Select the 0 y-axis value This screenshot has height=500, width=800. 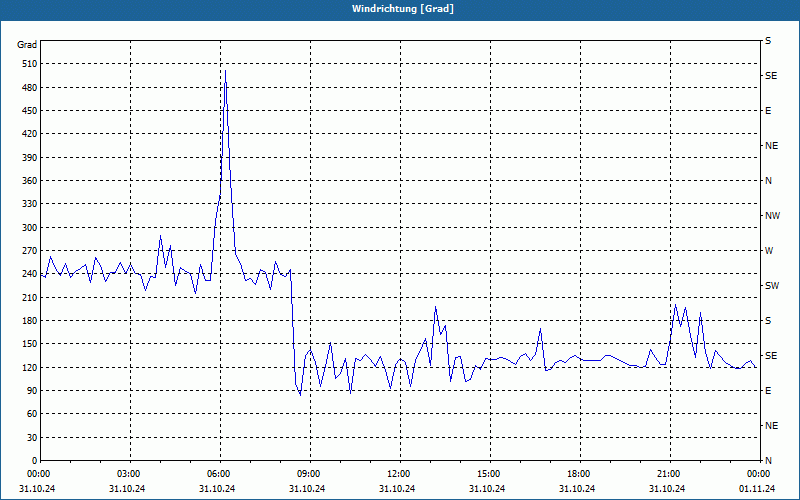click(35, 461)
